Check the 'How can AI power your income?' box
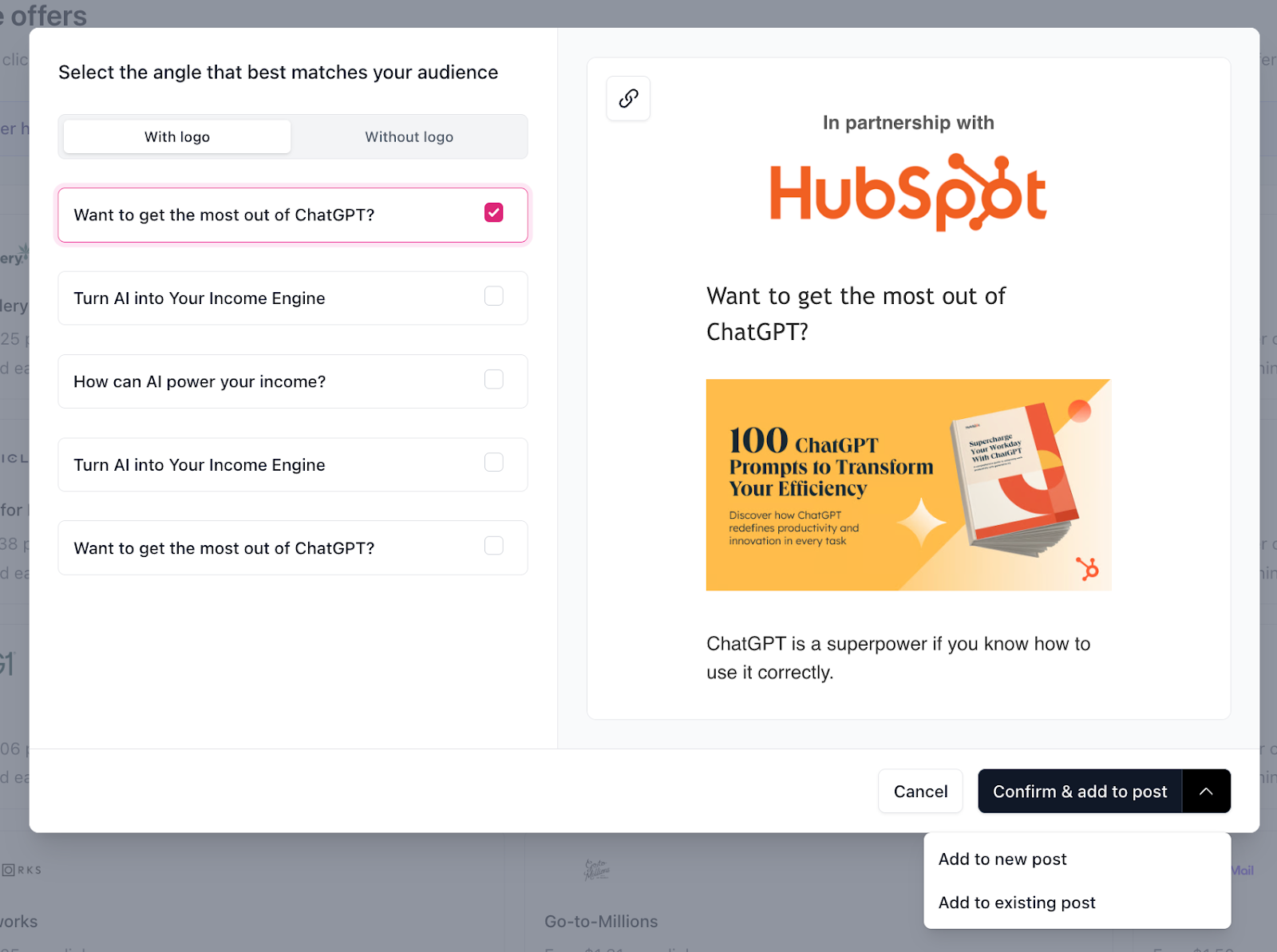 click(493, 379)
